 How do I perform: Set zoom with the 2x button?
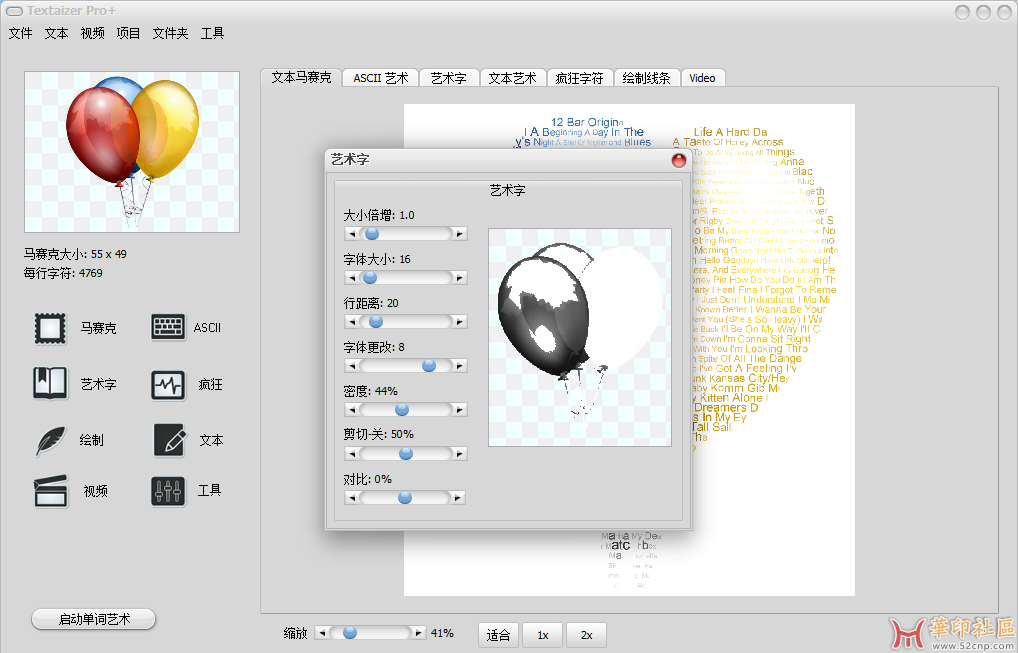(x=586, y=635)
